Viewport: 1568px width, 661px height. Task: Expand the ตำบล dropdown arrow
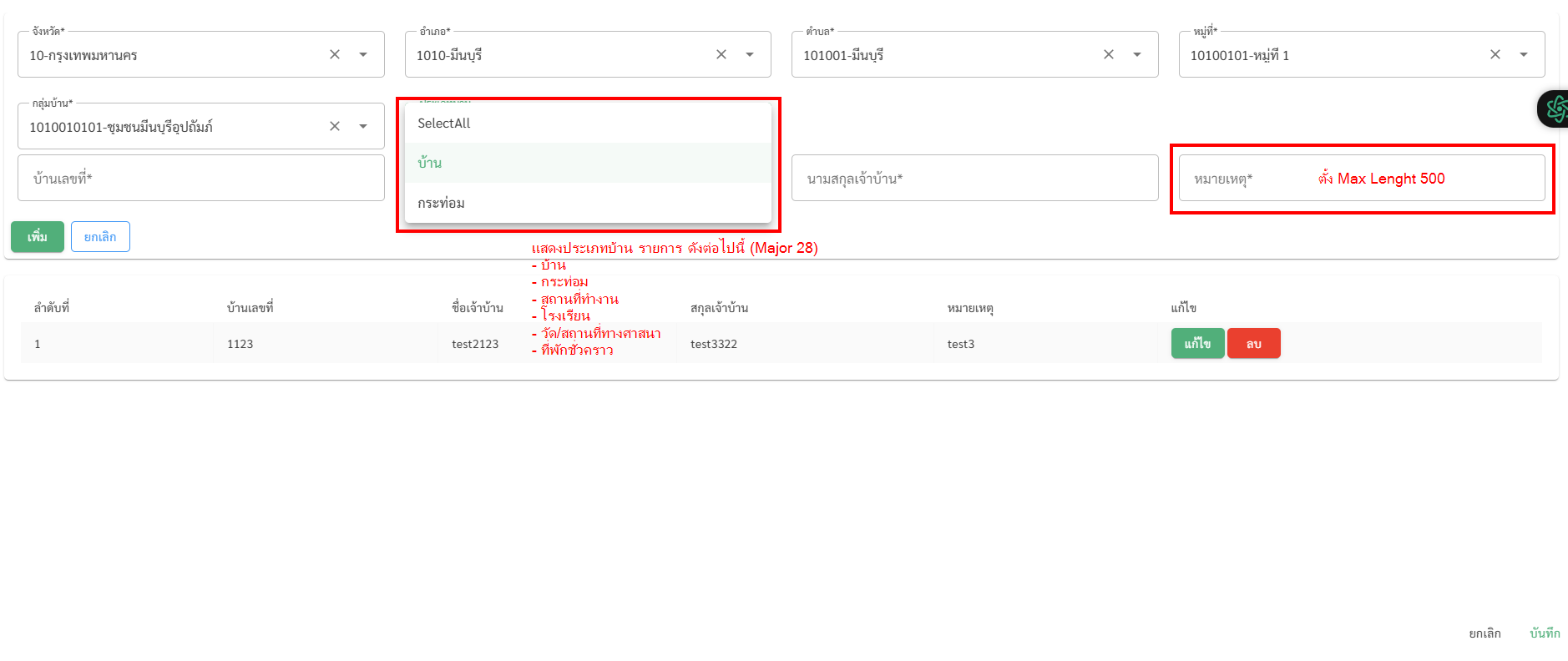point(1137,54)
